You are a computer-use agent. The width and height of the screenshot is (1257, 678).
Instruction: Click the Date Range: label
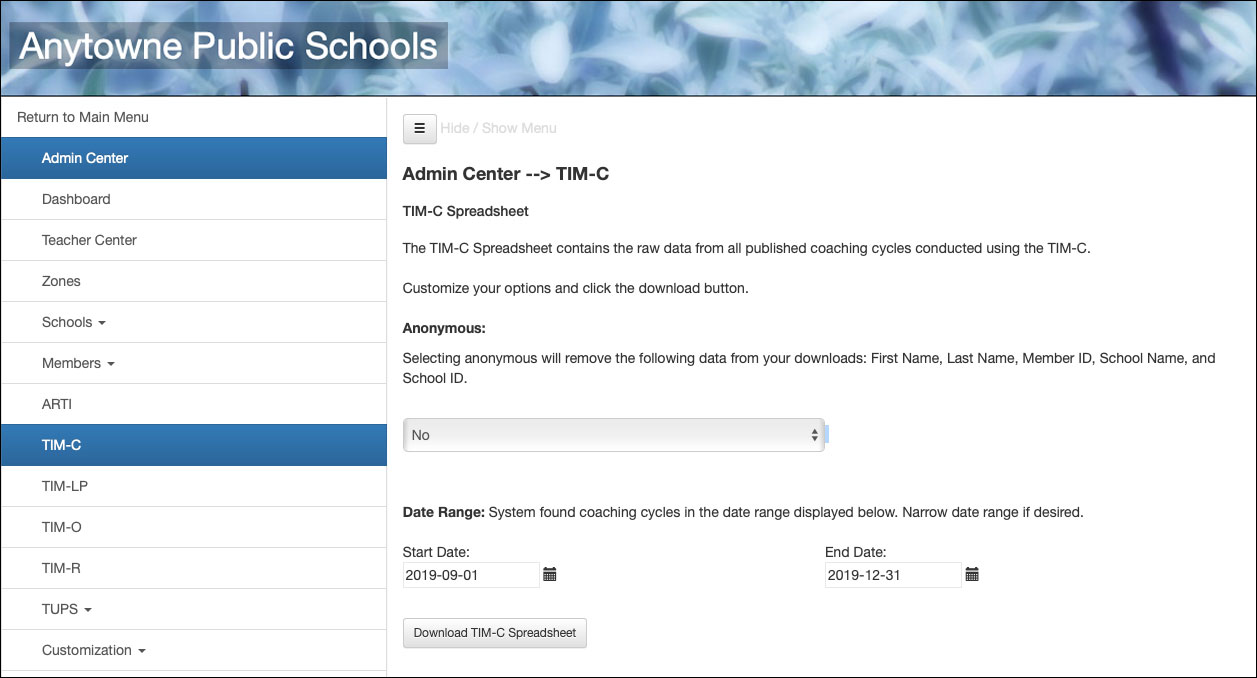click(444, 512)
